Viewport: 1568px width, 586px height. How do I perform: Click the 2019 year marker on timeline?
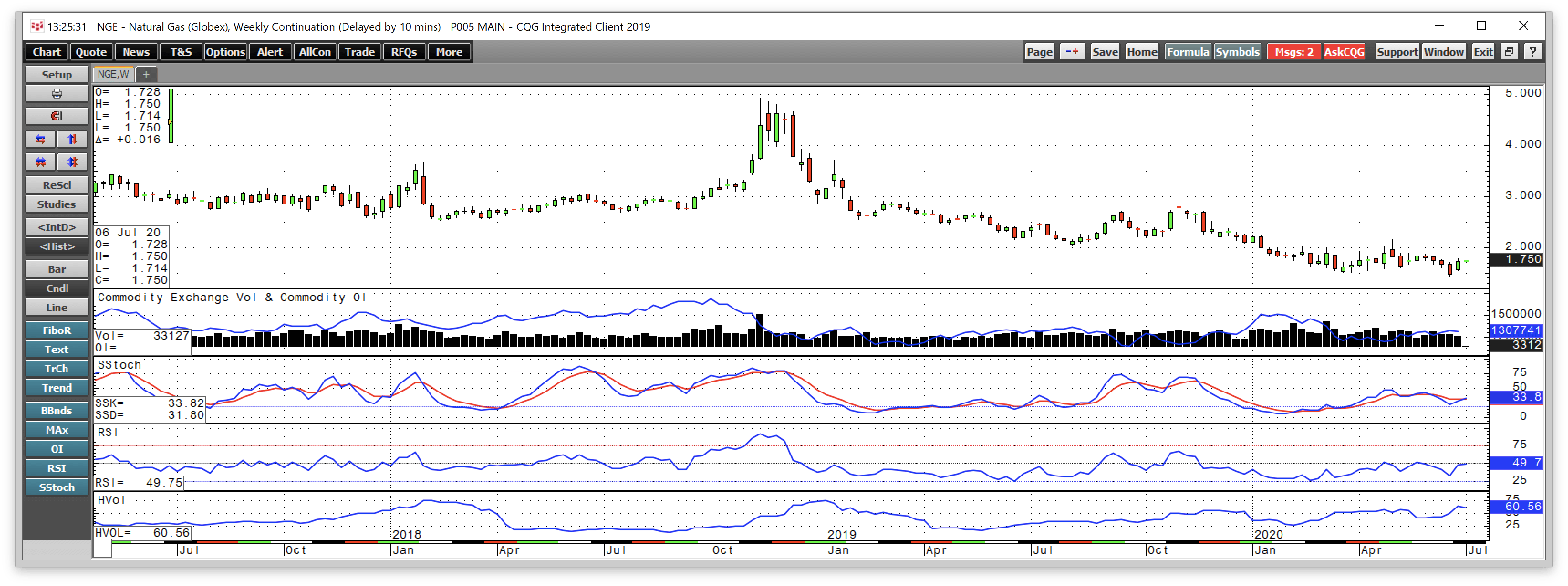pos(842,534)
